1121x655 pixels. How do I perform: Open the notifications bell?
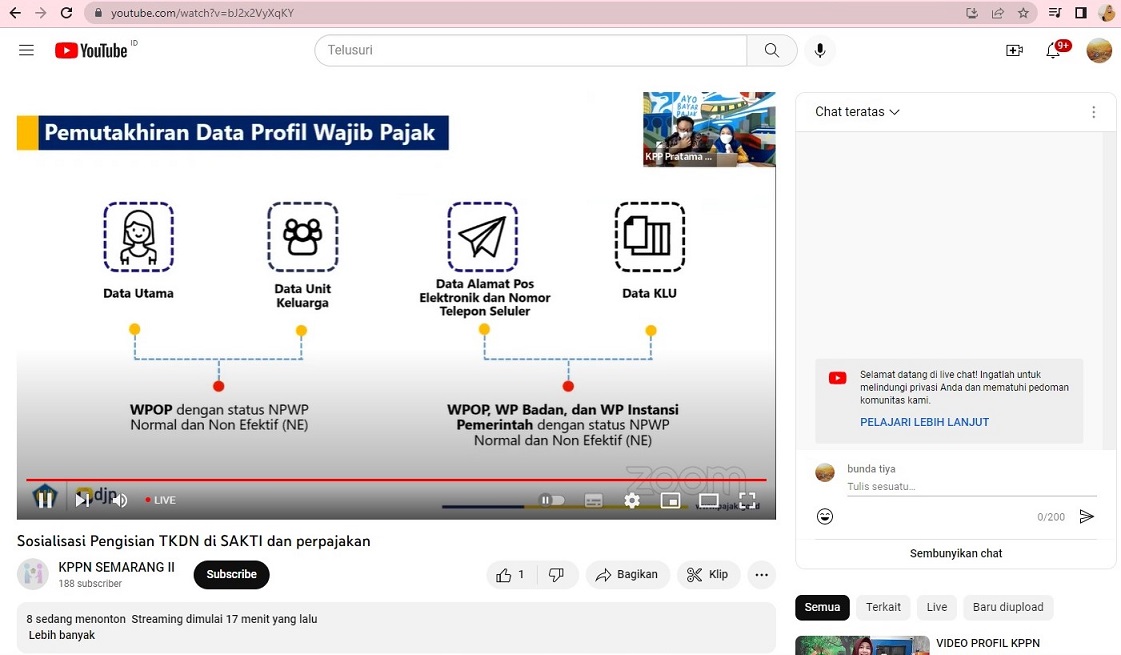tap(1053, 50)
